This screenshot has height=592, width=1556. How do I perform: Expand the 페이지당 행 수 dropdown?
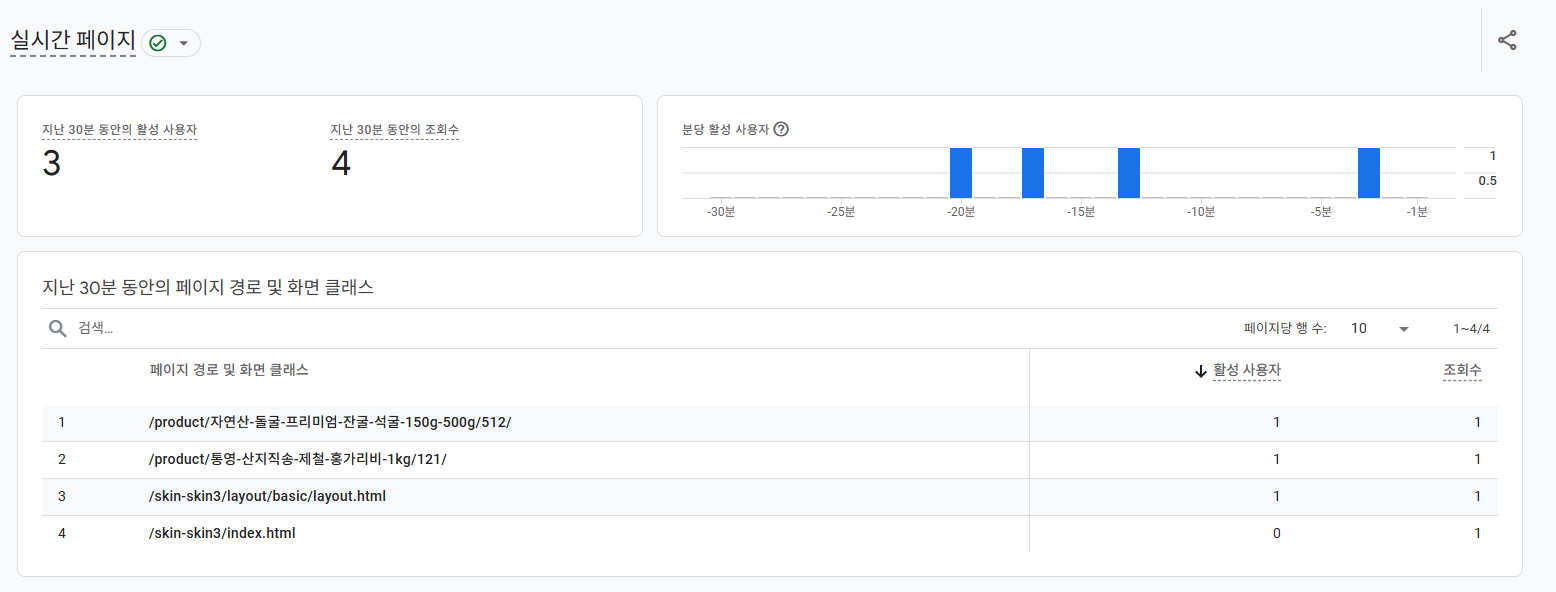point(1403,328)
